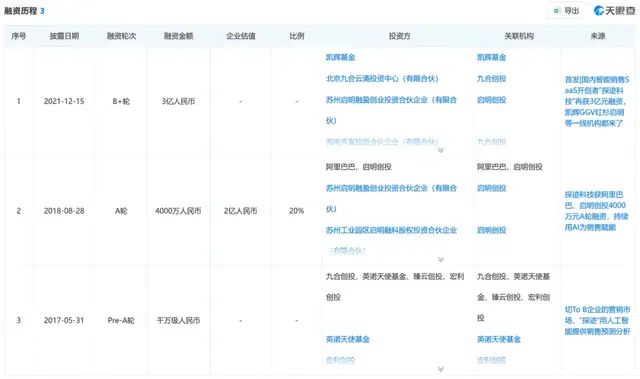Click the 披露日期 column header
Viewport: 640px width, 379px height.
click(64, 36)
